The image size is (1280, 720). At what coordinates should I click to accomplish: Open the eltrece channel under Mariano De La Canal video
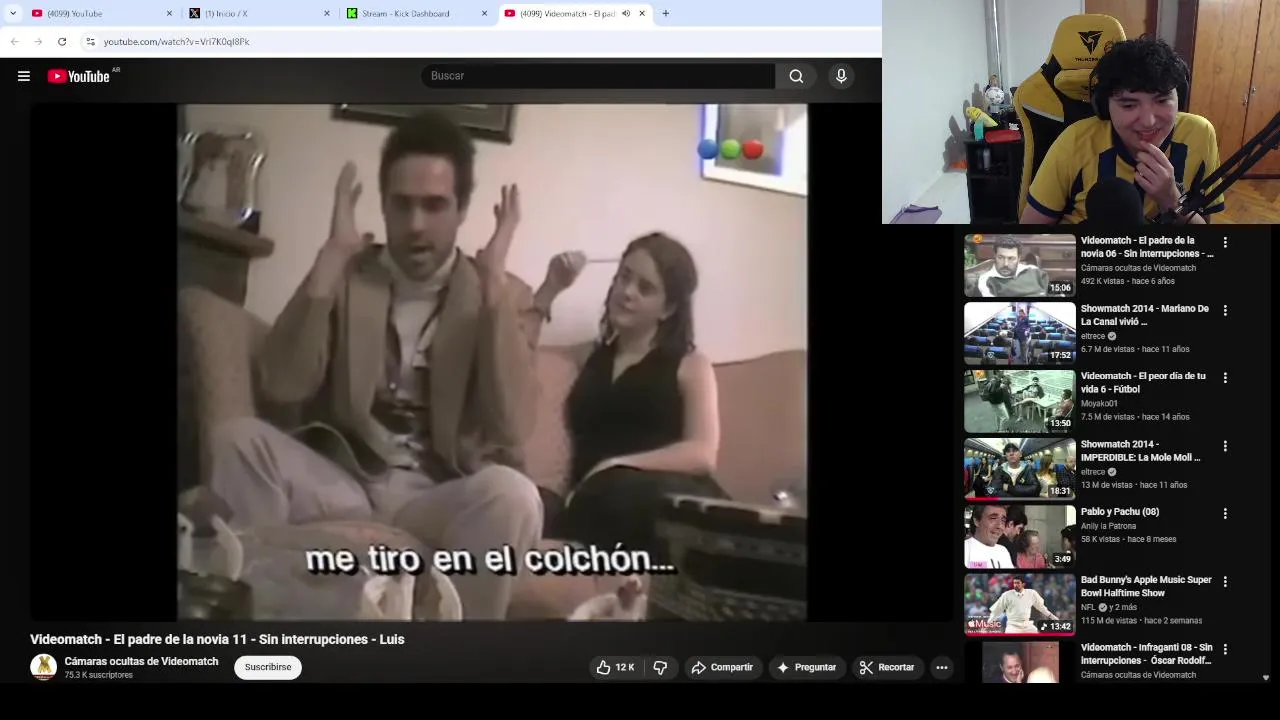coord(1093,336)
